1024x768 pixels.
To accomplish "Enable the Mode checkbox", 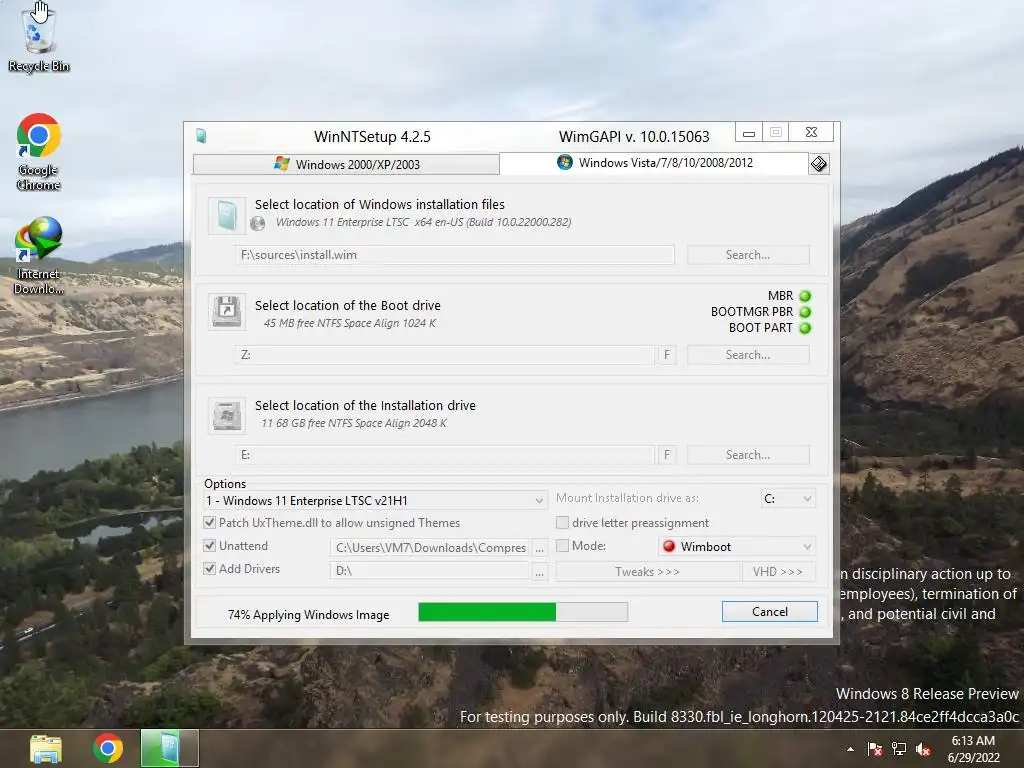I will coord(562,545).
